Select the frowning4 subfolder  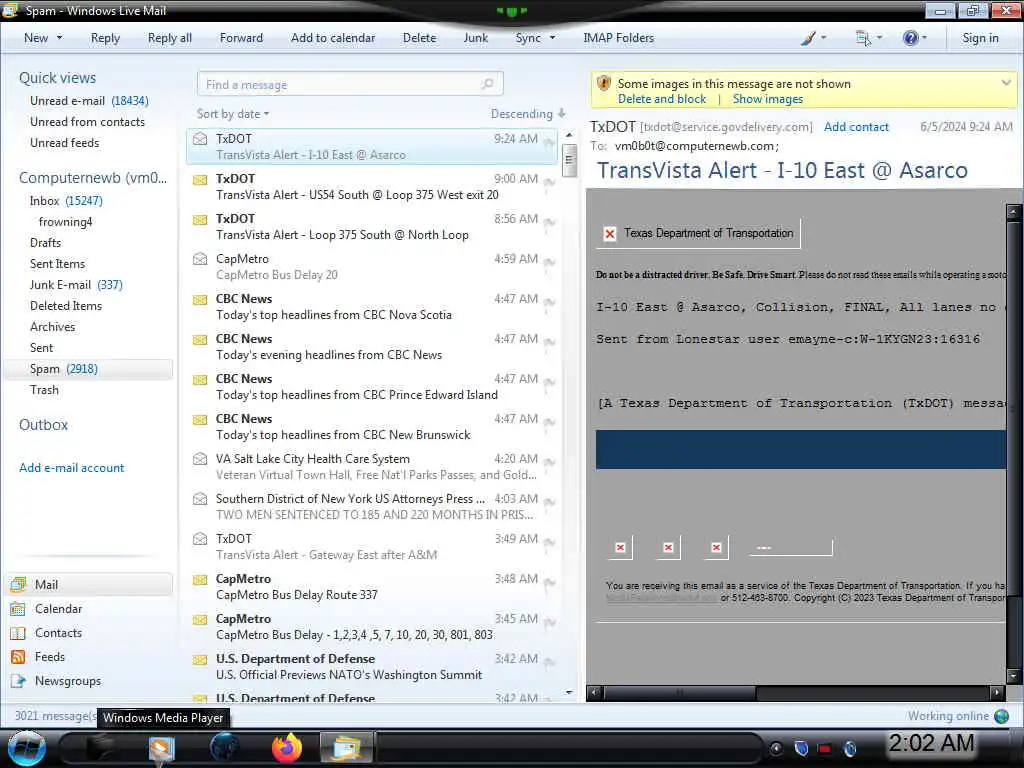pyautogui.click(x=65, y=222)
